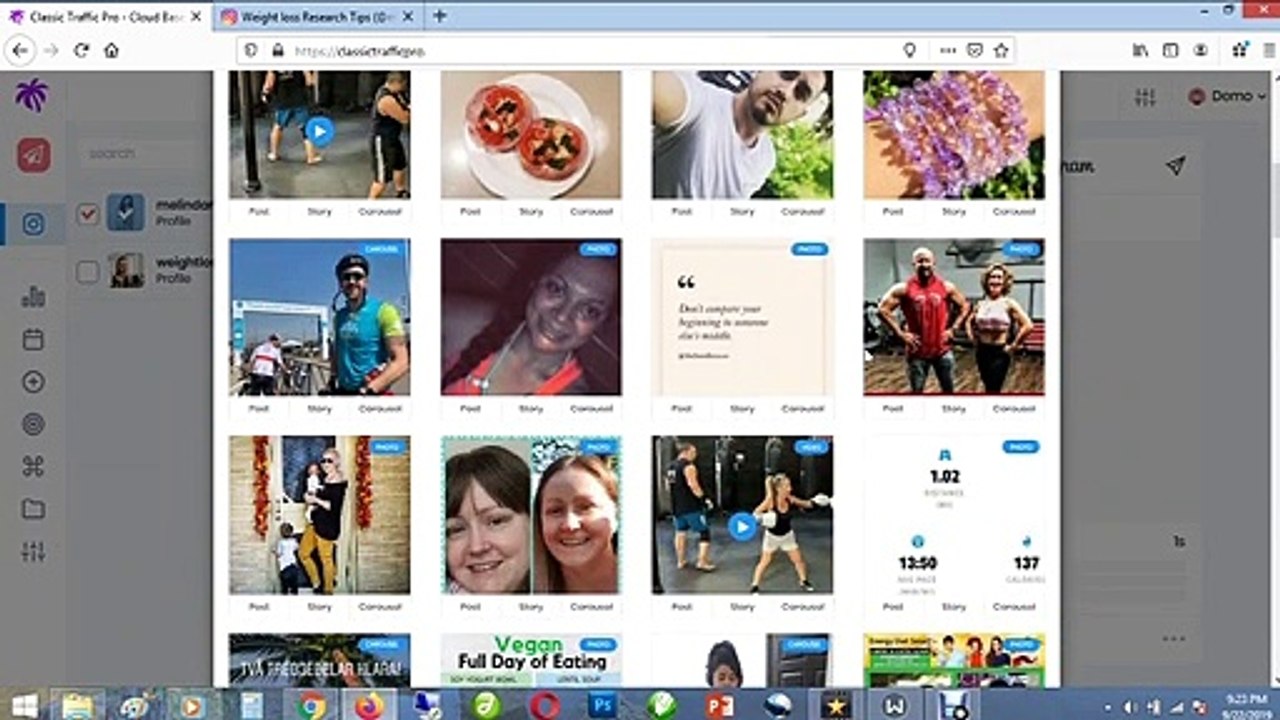Select the purple crystal bracelet thumbnail
1280x720 pixels.
tap(954, 135)
